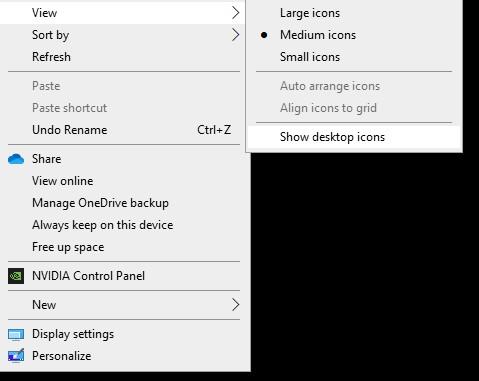Select the Medium icons radio option
The image size is (479, 381).
pos(354,35)
